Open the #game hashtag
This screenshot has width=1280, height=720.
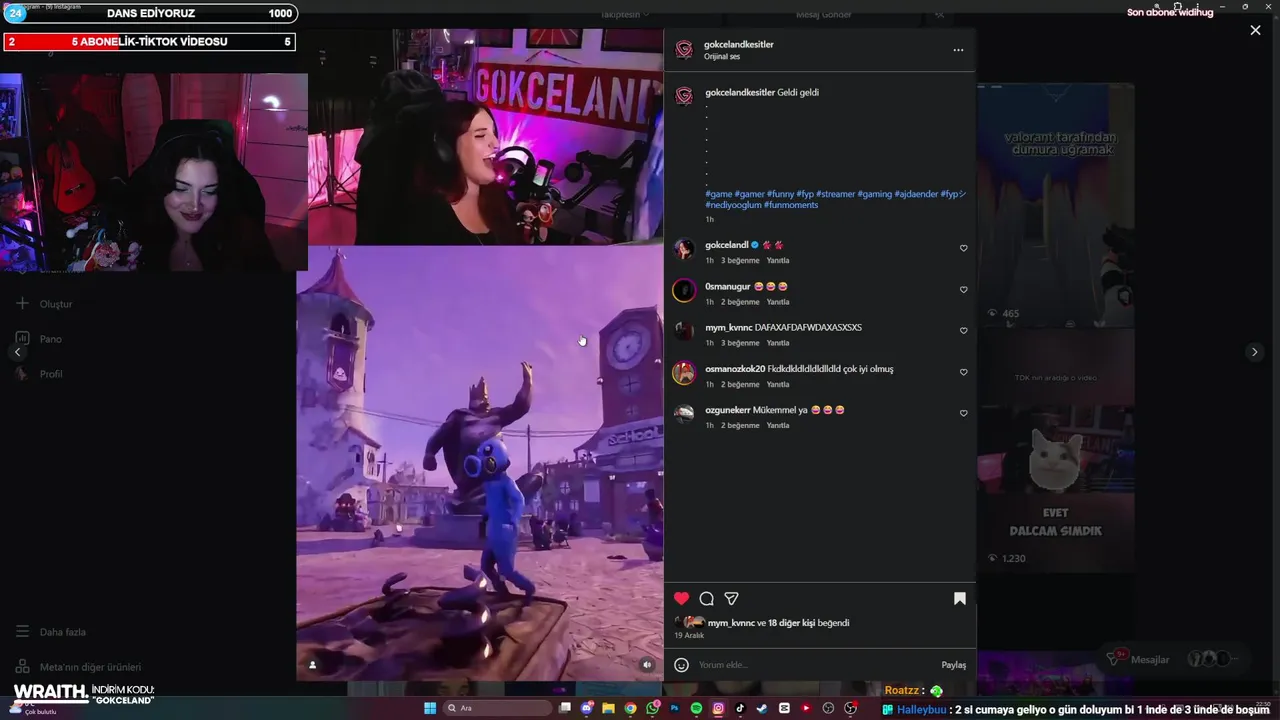coord(718,194)
